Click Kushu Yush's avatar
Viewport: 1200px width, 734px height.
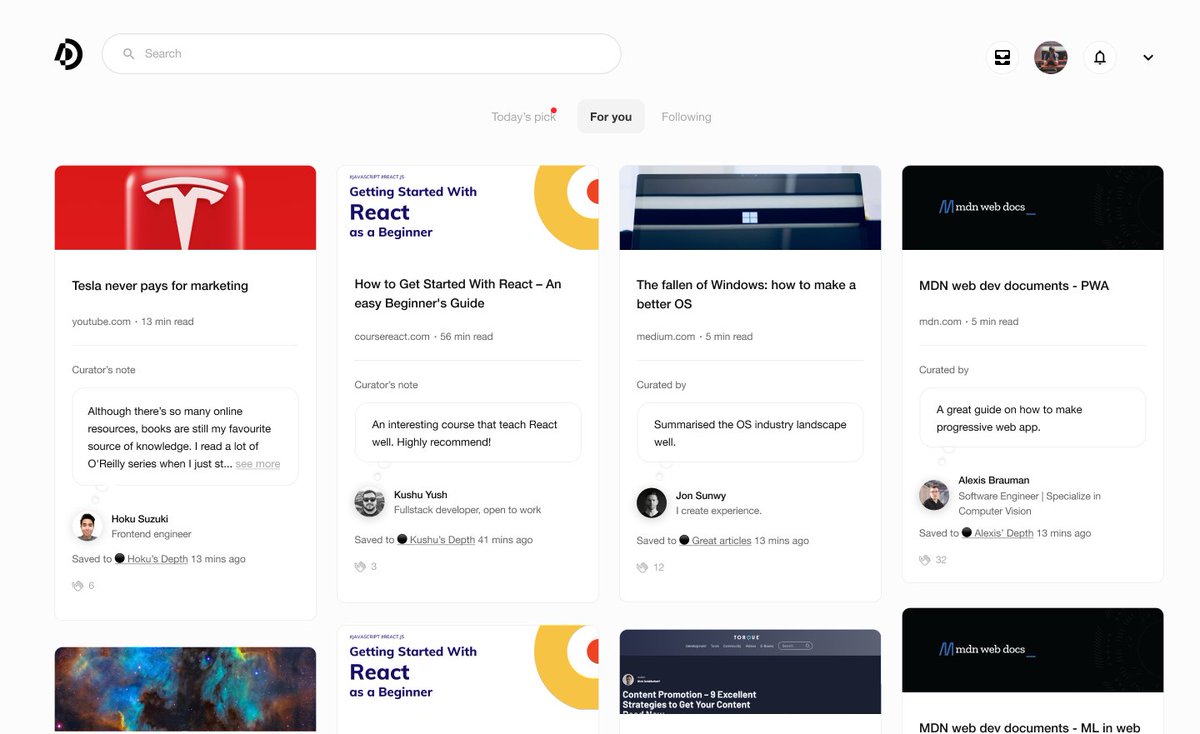tap(370, 502)
